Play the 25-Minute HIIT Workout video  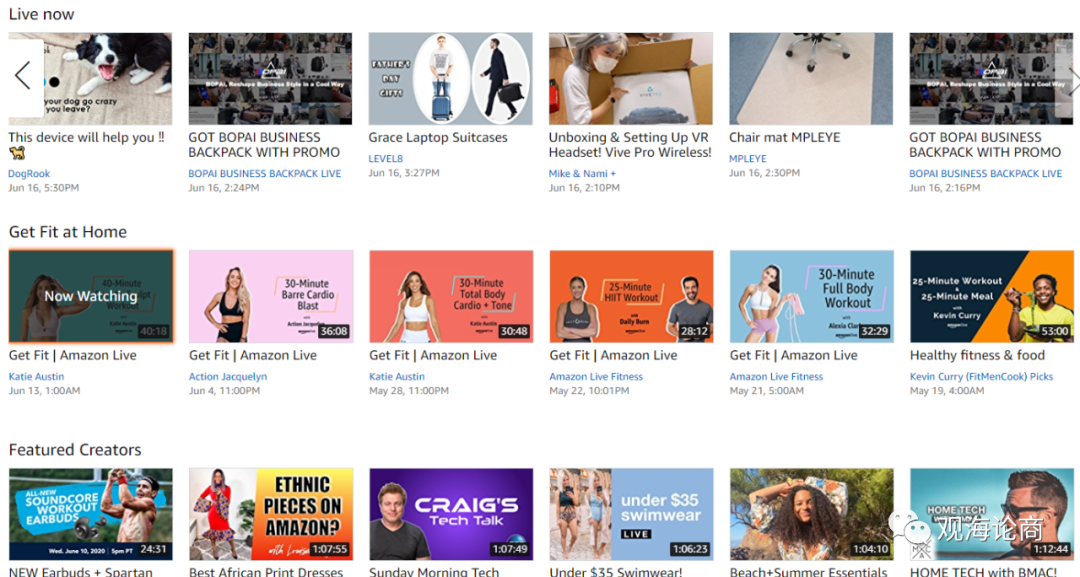(631, 296)
